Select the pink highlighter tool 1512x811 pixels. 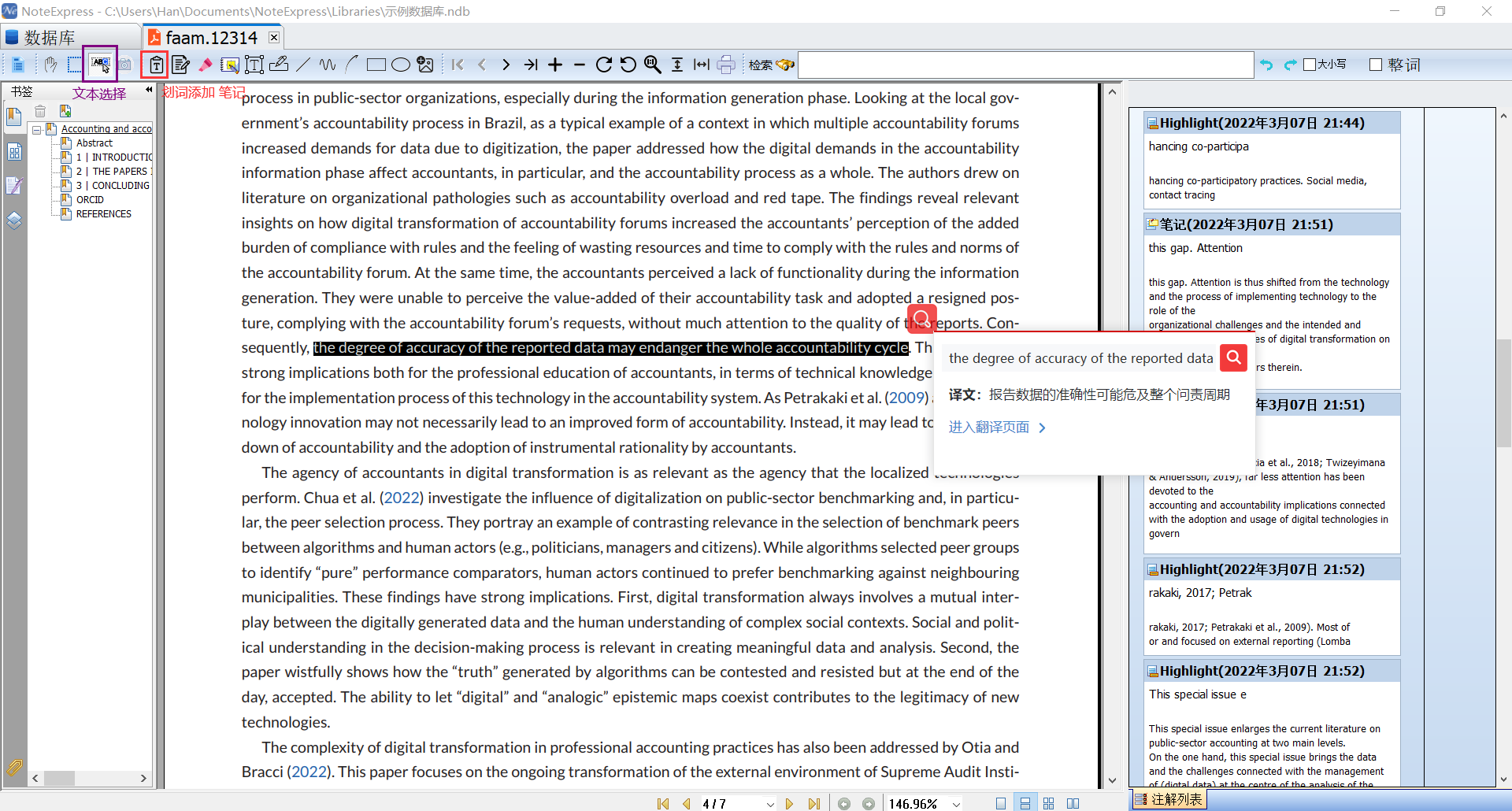[x=206, y=65]
